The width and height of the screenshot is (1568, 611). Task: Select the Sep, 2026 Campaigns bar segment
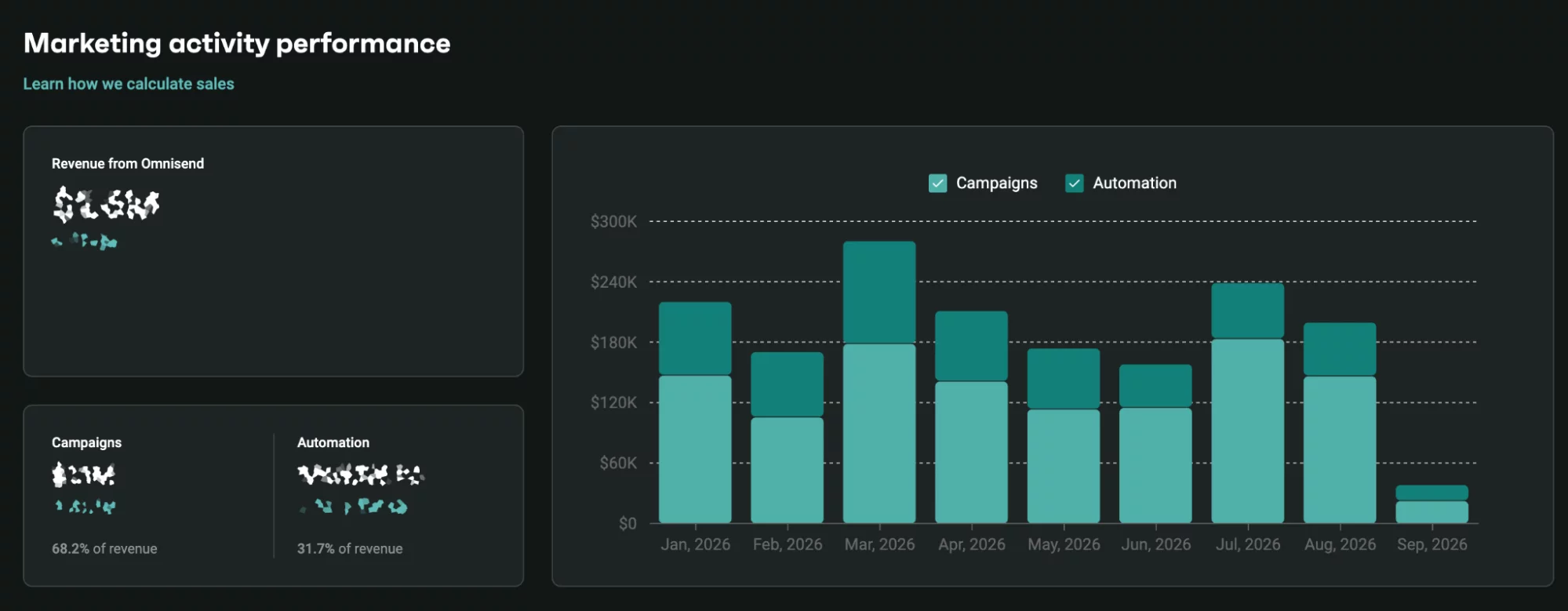[x=1432, y=512]
